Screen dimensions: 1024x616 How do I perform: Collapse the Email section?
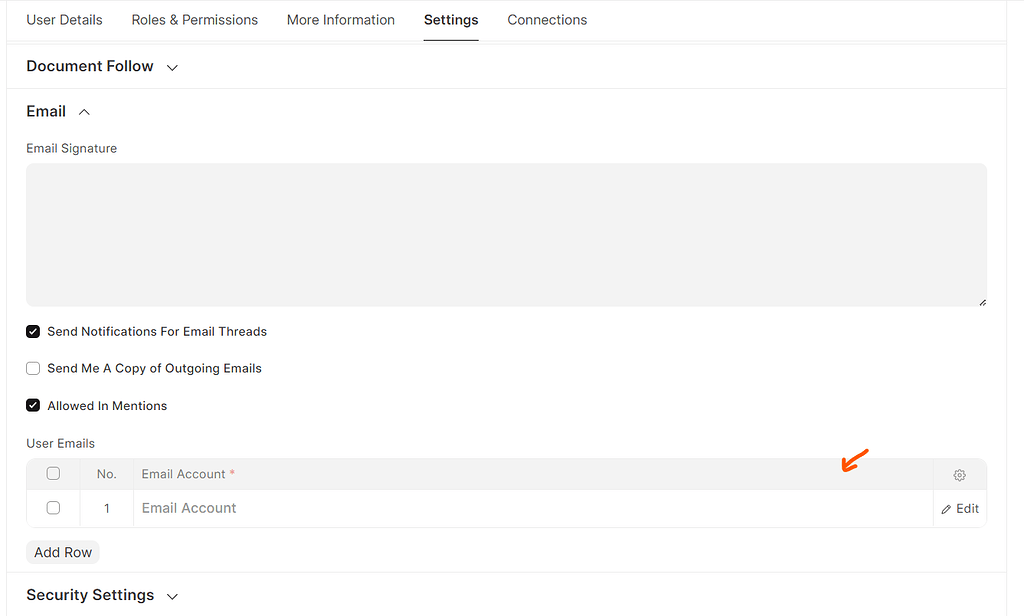[84, 111]
